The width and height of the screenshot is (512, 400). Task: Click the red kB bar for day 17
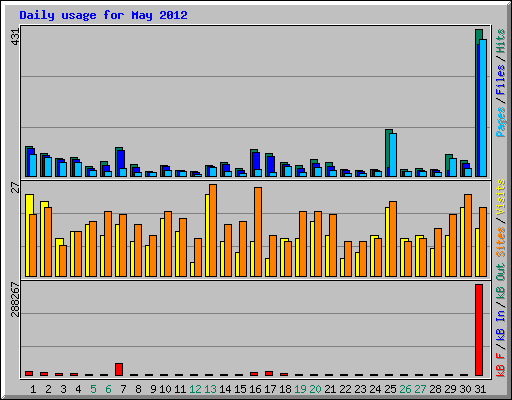pos(269,373)
